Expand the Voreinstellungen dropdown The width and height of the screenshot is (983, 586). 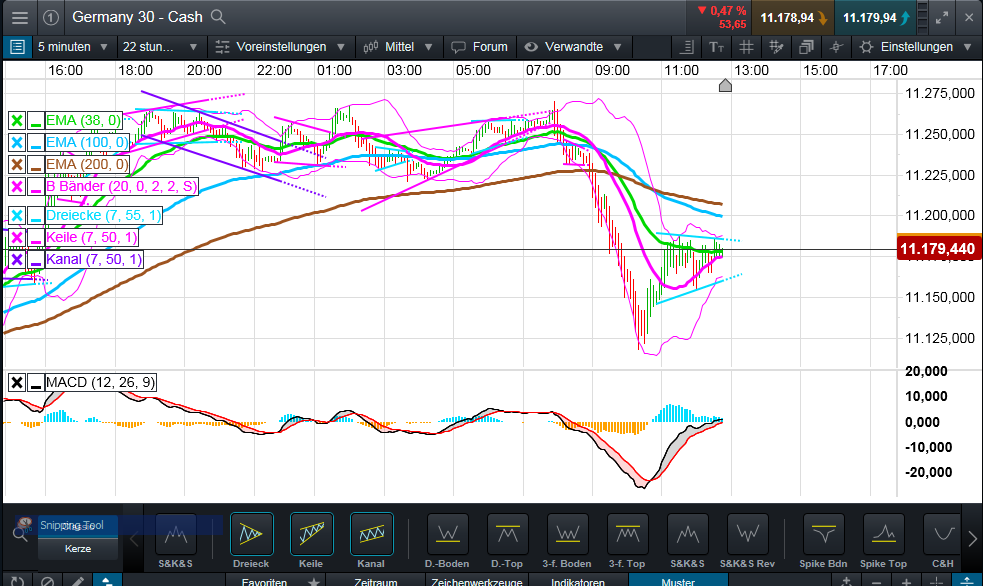coord(283,46)
